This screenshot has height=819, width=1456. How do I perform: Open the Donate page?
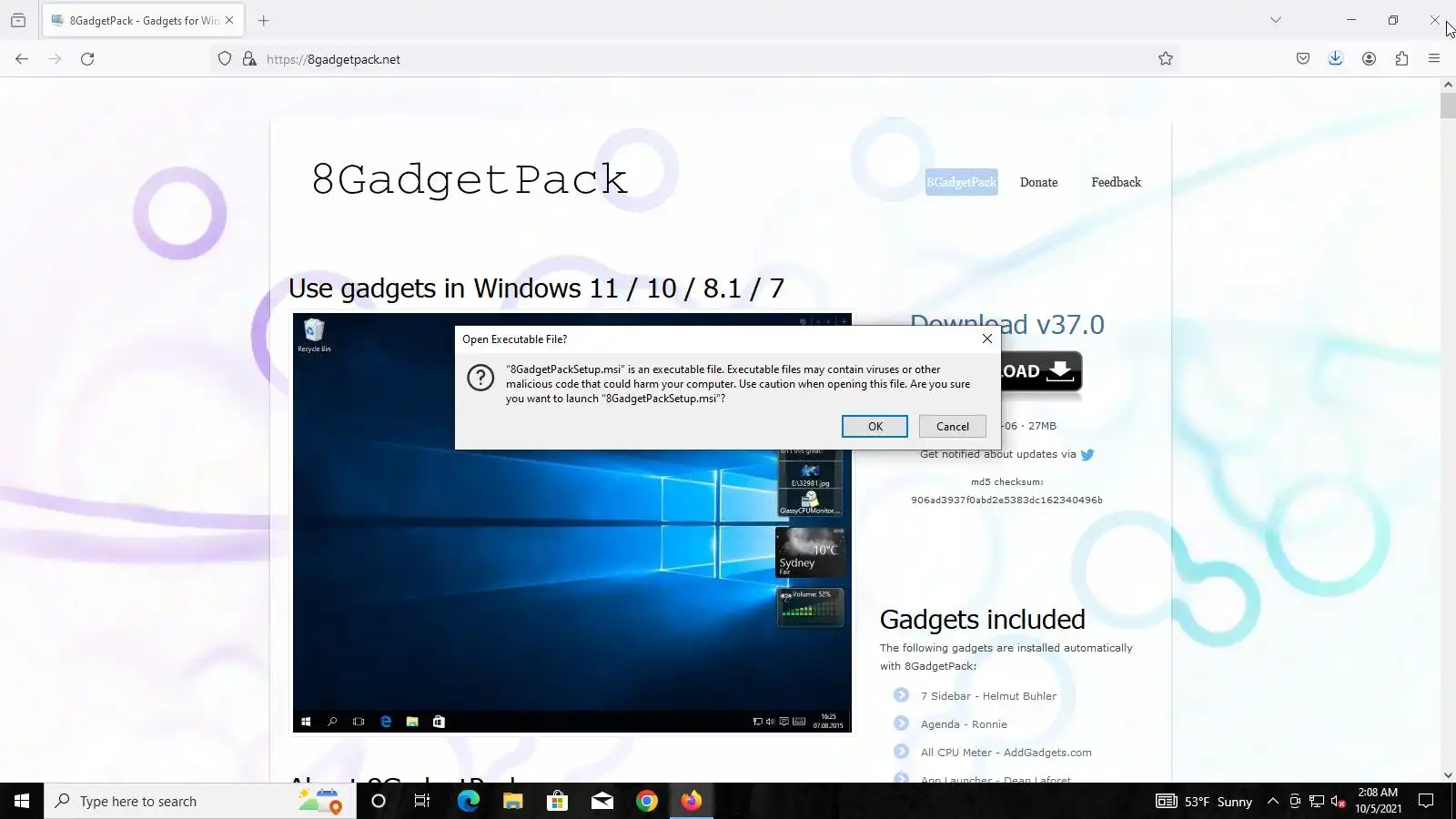click(x=1038, y=182)
